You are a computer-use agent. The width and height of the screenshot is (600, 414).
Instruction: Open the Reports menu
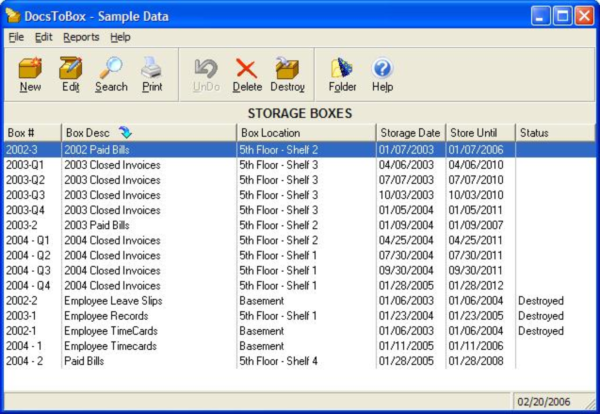[x=81, y=37]
